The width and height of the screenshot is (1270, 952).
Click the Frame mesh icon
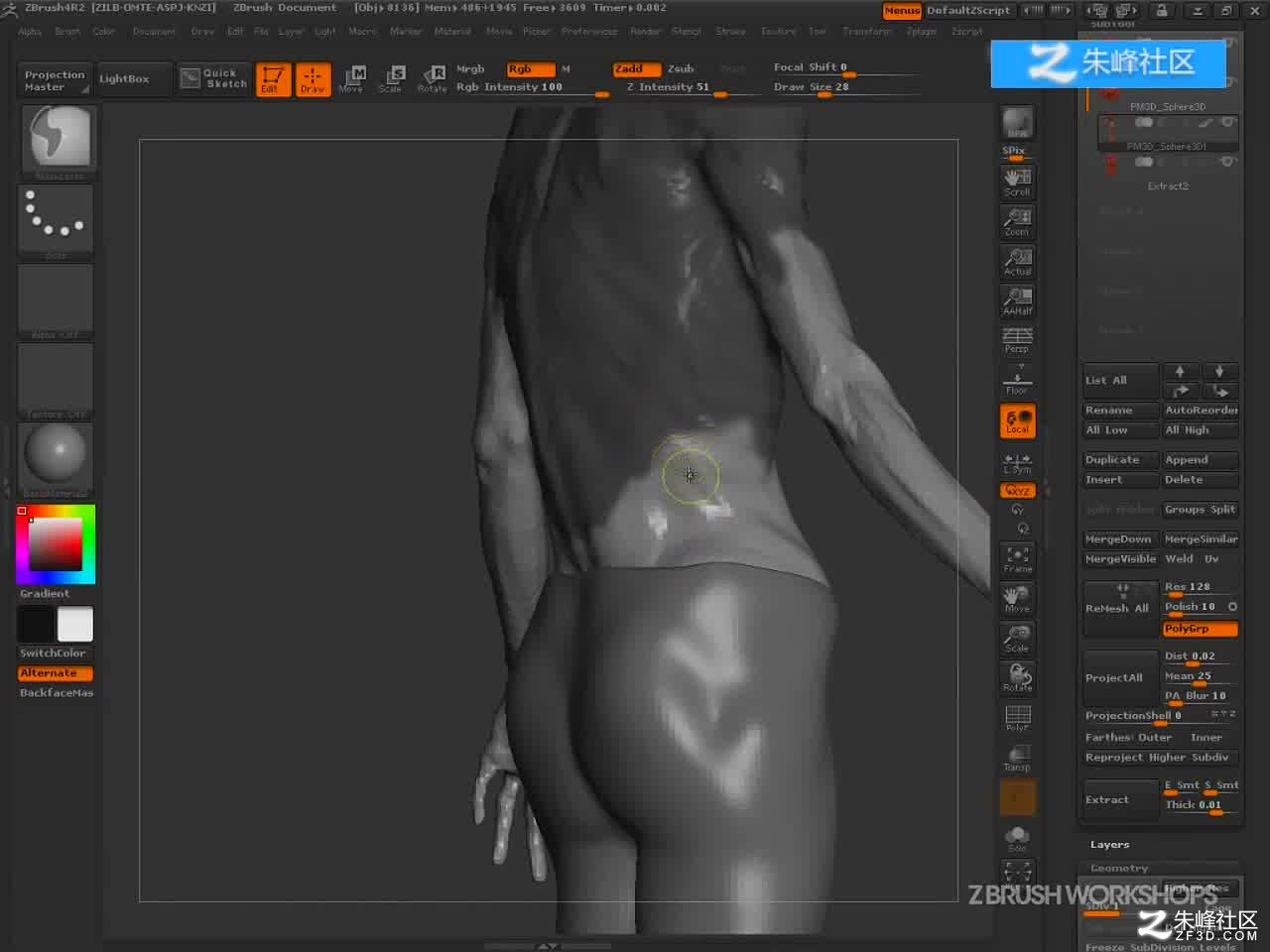point(1017,559)
